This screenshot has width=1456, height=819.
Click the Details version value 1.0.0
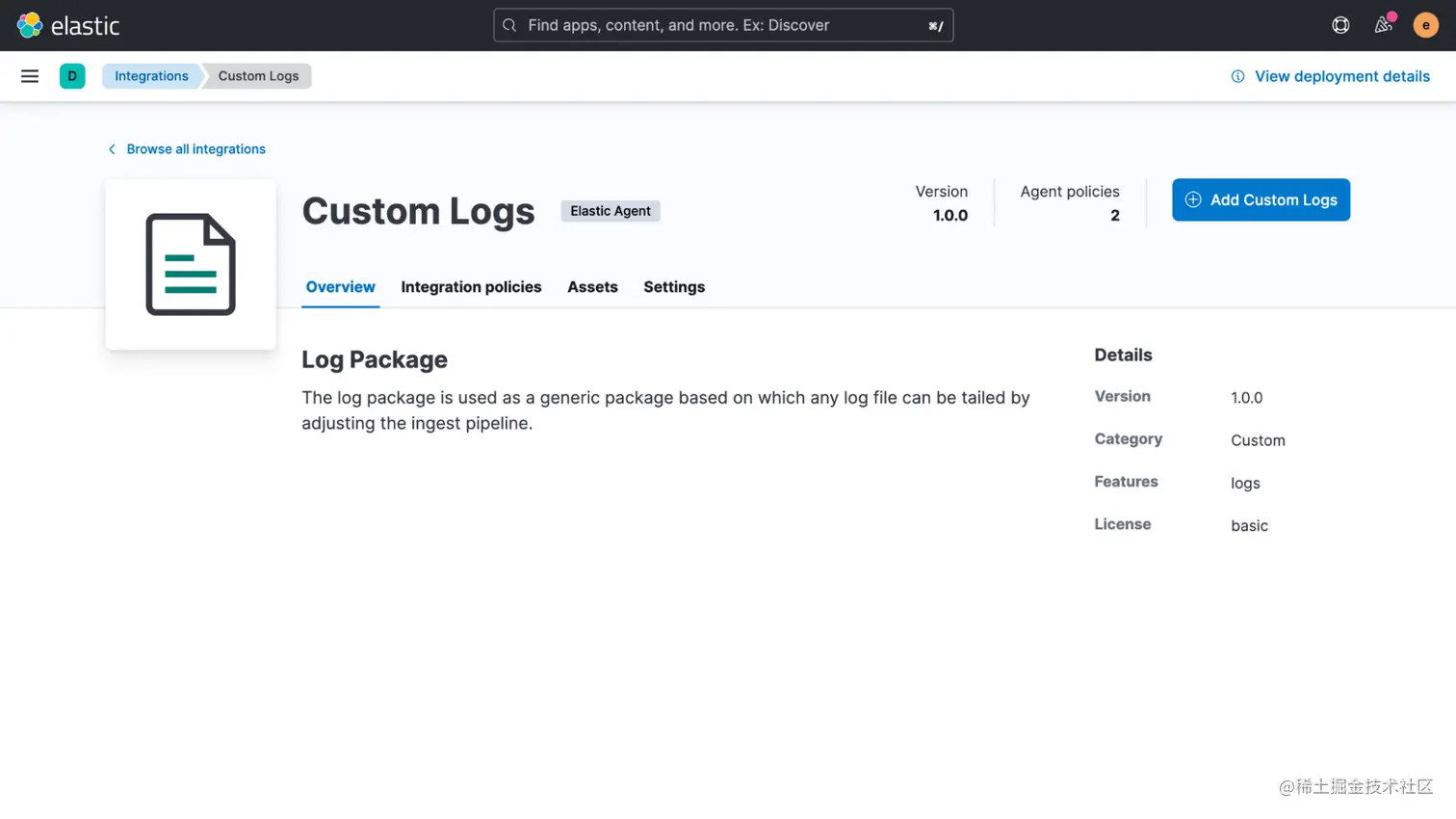[x=1246, y=397]
